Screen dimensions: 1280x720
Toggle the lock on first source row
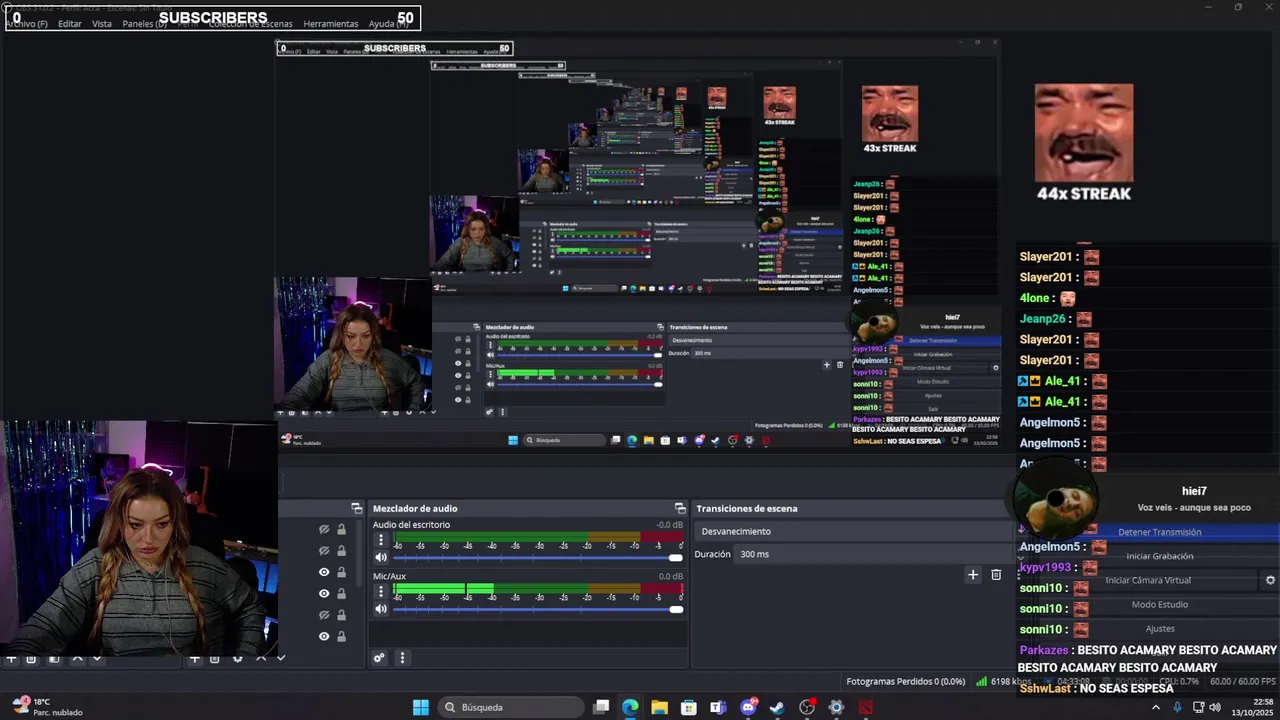341,529
